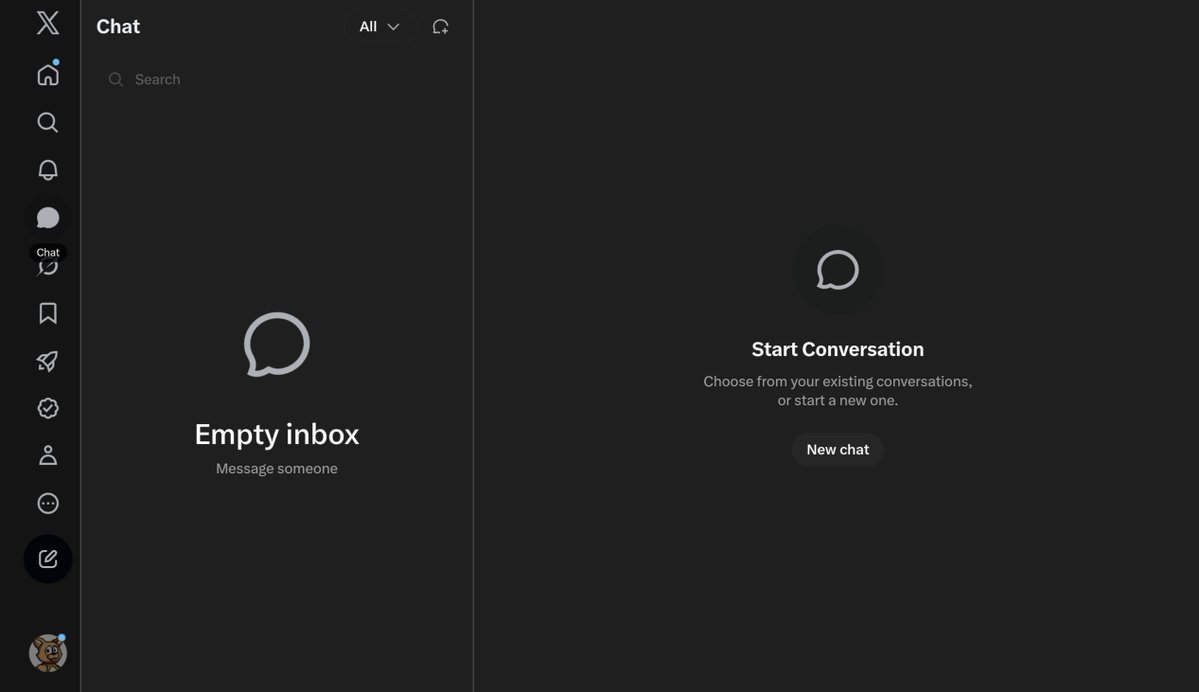Click the Search chats field
The width and height of the screenshot is (1199, 692).
[277, 80]
